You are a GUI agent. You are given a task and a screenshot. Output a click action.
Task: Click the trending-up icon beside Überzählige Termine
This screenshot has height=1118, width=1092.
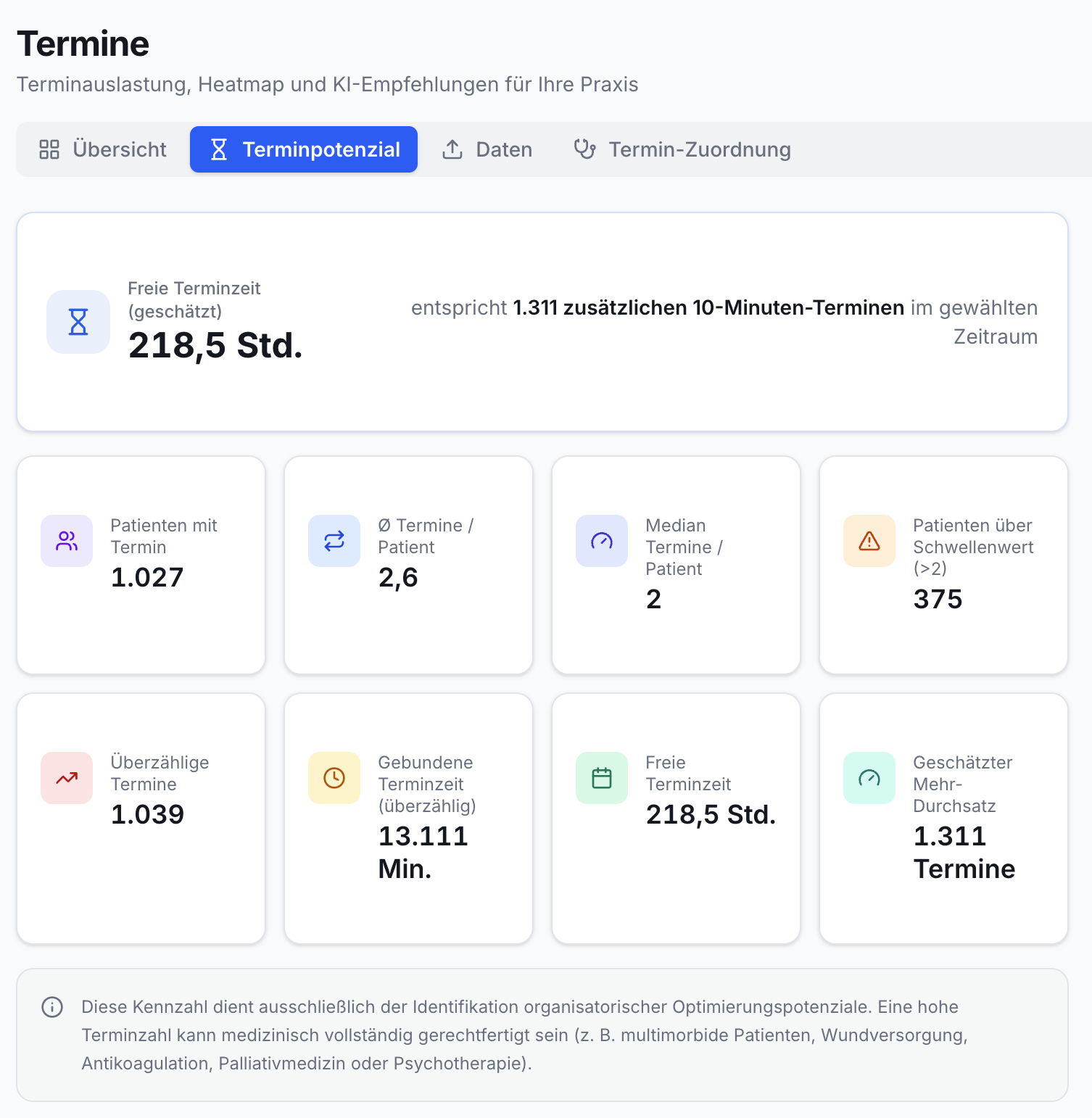pyautogui.click(x=67, y=778)
